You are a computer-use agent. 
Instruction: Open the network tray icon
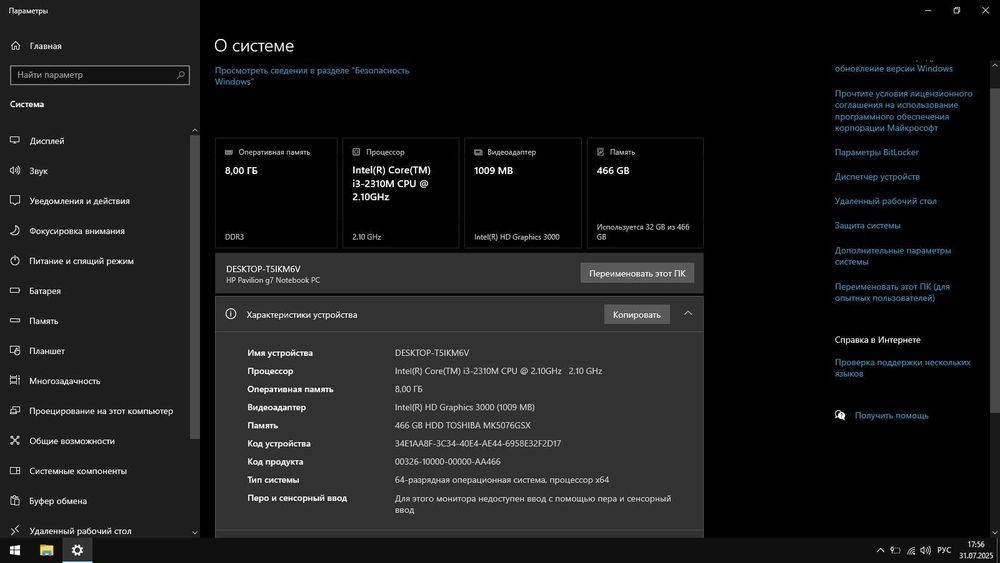click(x=911, y=550)
